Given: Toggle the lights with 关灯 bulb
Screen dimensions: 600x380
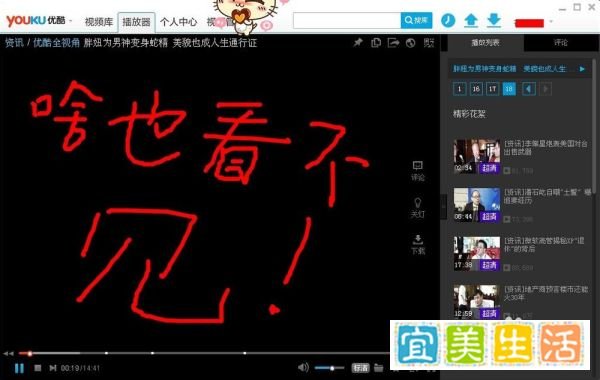Looking at the screenshot, I should (x=417, y=208).
